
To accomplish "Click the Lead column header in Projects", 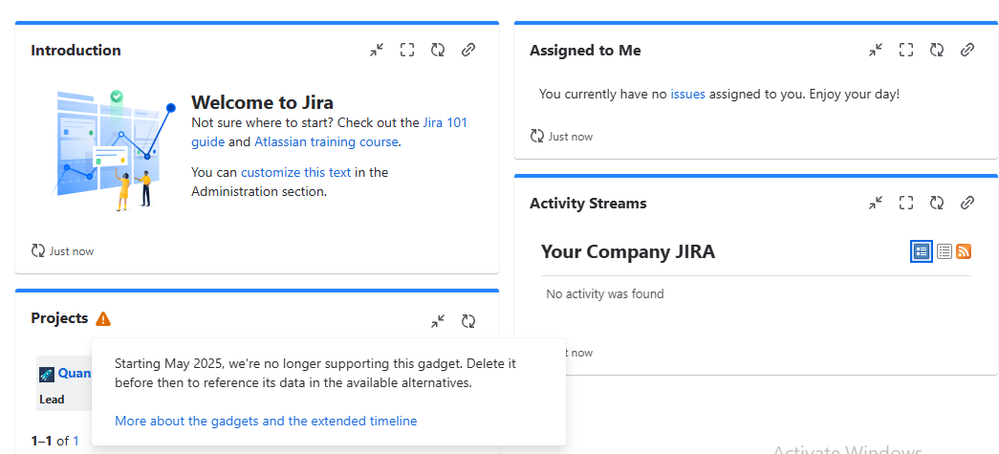I will click(x=52, y=399).
